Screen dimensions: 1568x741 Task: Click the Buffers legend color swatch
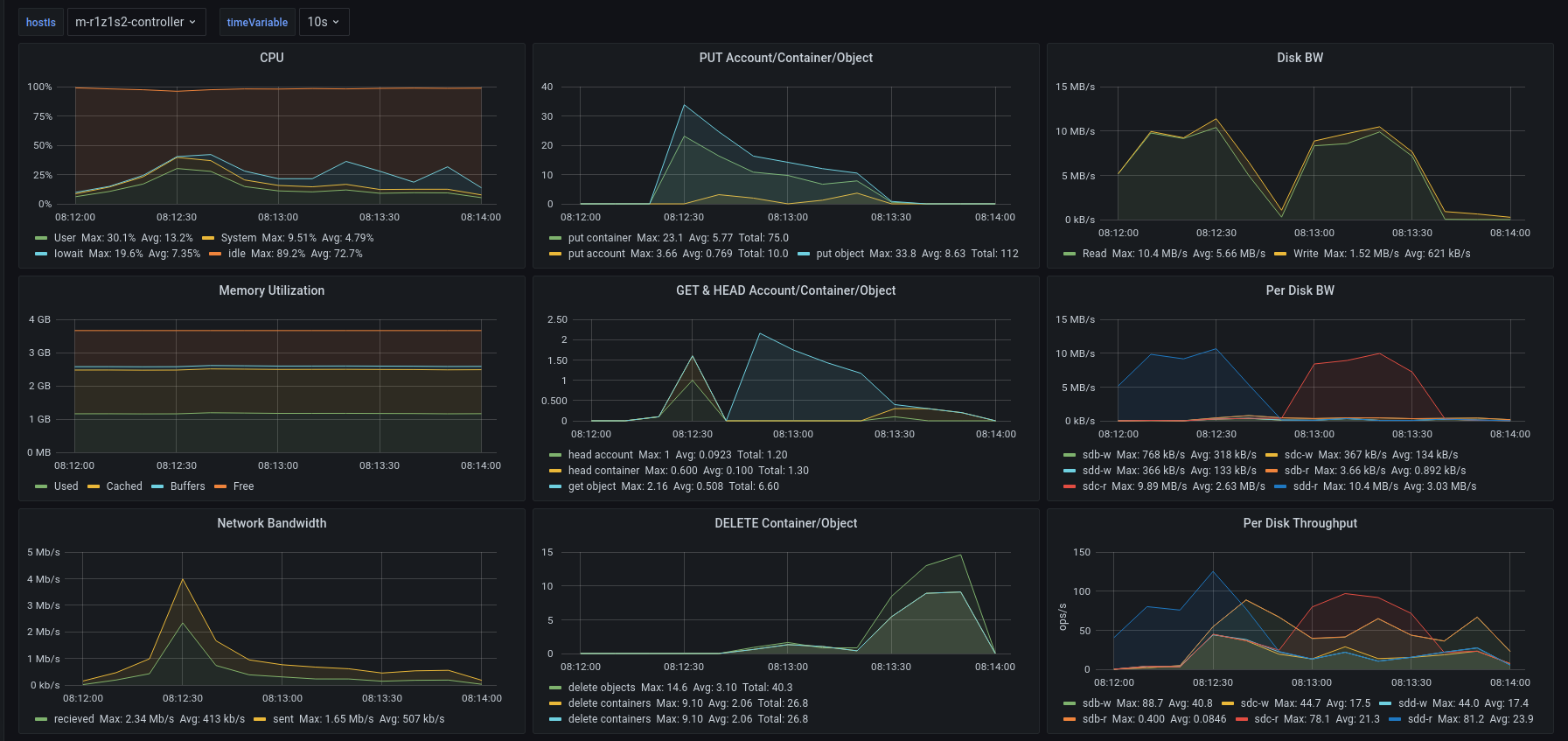(157, 486)
